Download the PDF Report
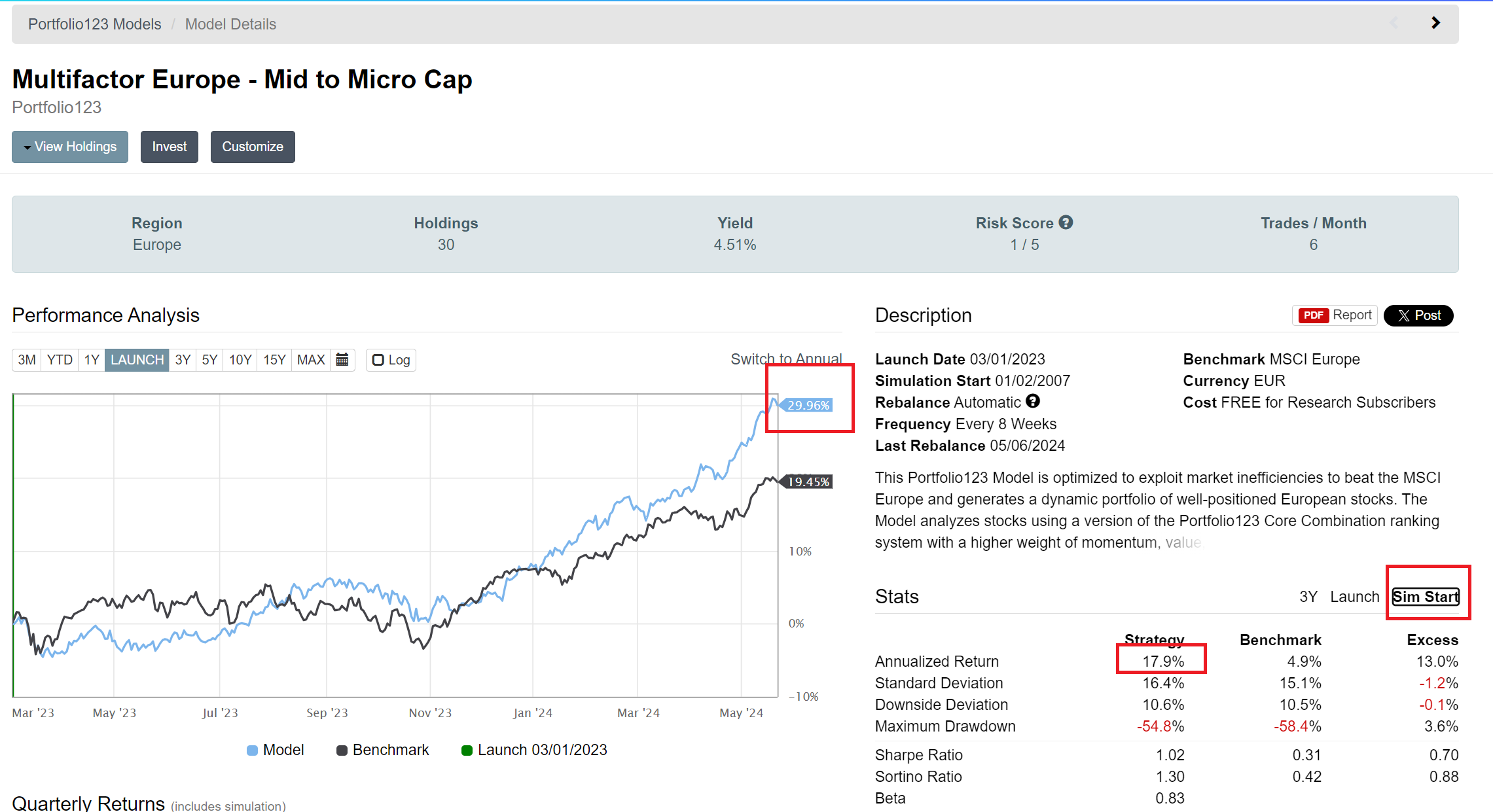The image size is (1493, 812). tap(1335, 315)
